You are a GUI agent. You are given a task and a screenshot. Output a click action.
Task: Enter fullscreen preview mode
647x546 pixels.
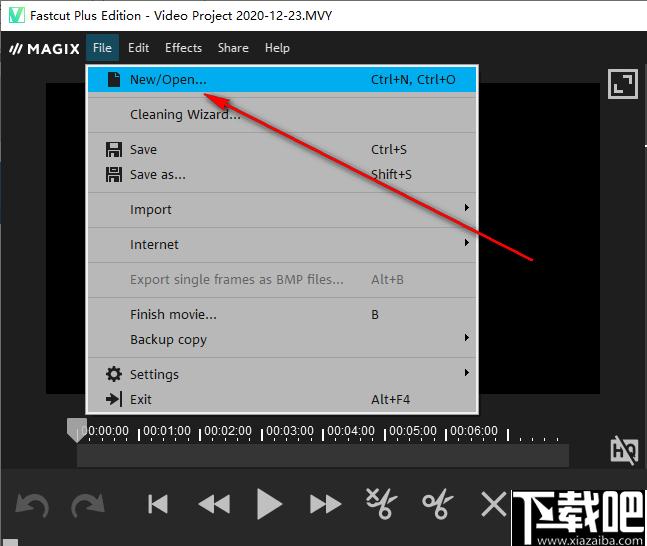pos(623,84)
